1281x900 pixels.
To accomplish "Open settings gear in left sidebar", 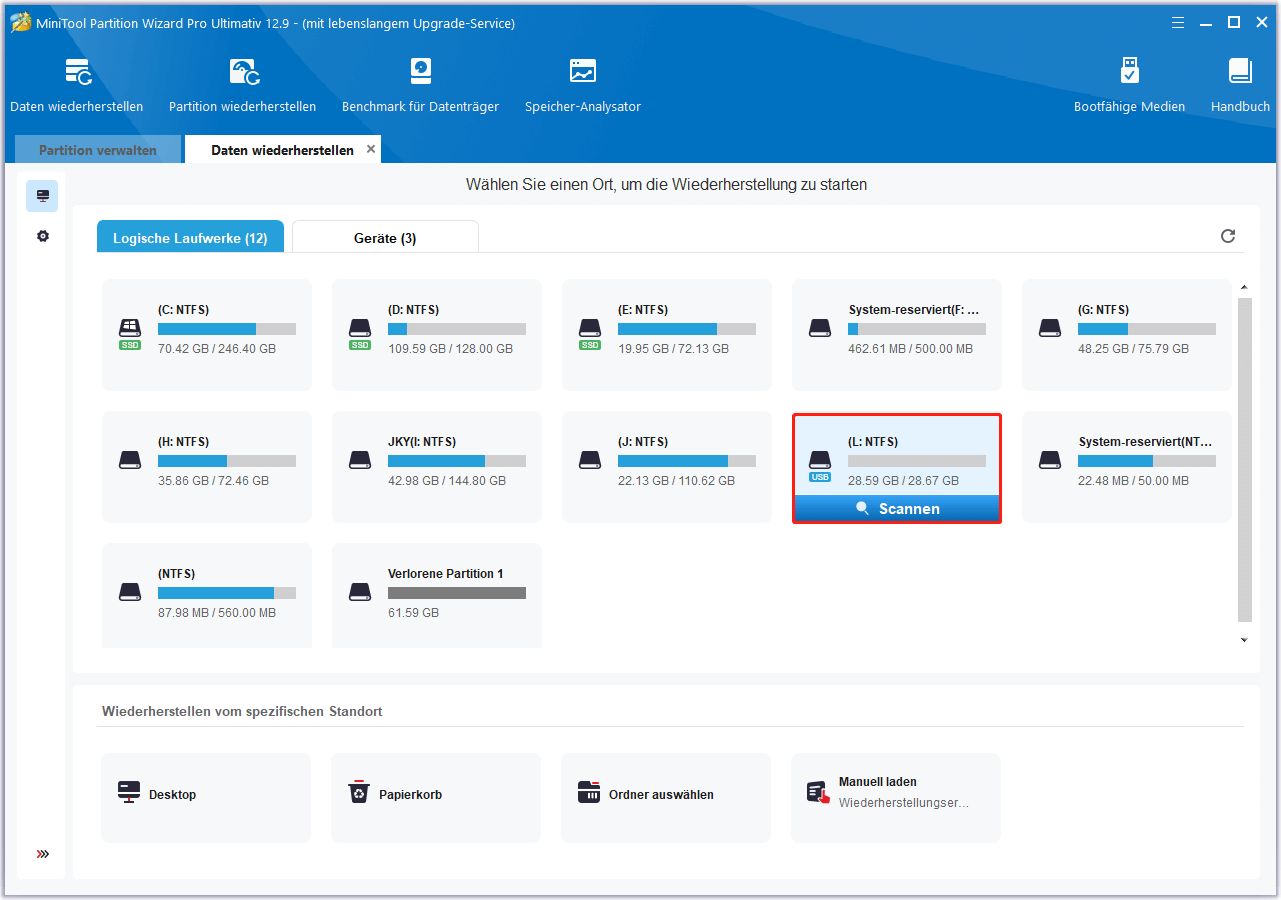I will tap(42, 237).
